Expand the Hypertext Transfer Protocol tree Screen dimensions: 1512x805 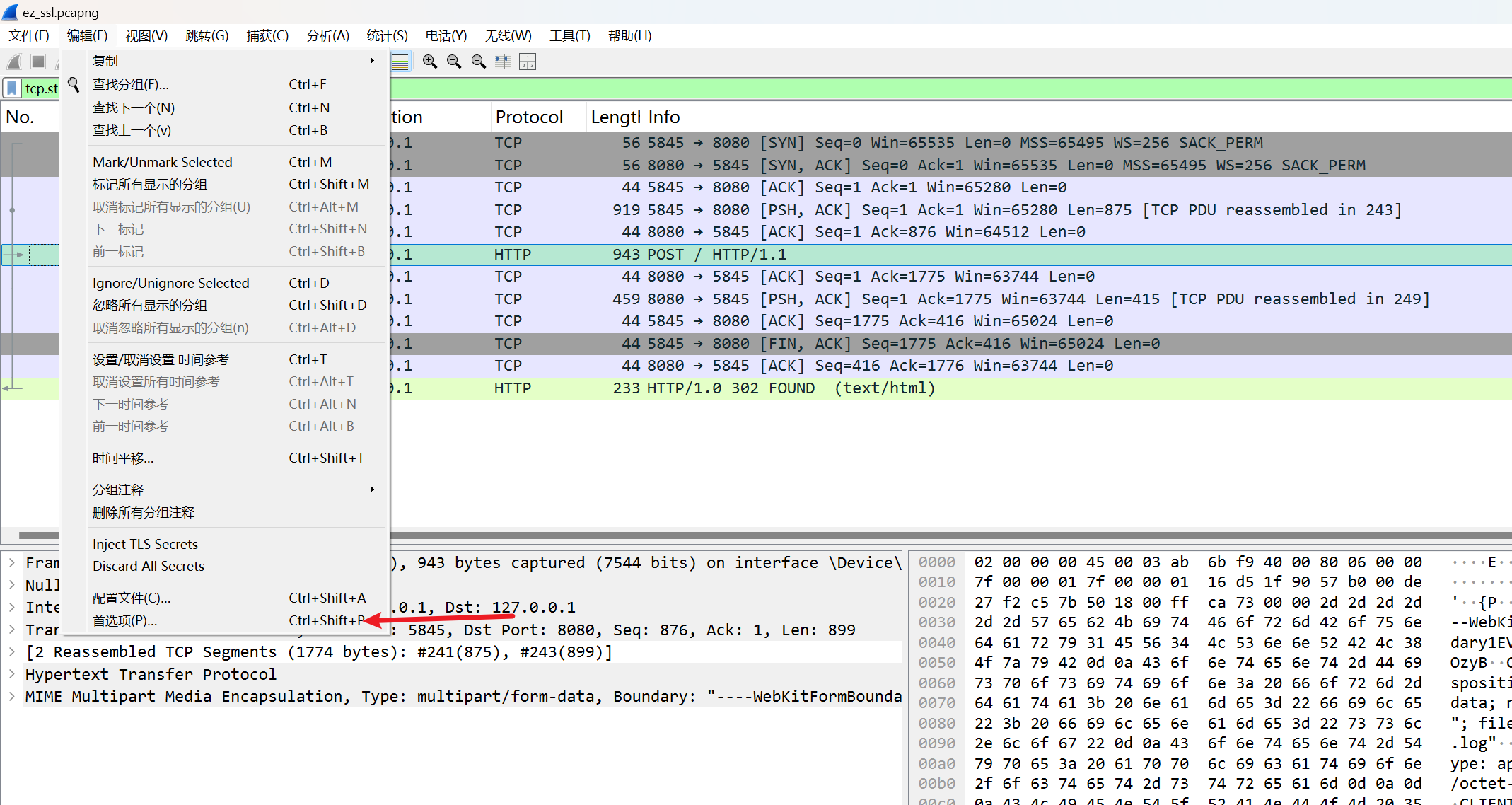coord(12,674)
